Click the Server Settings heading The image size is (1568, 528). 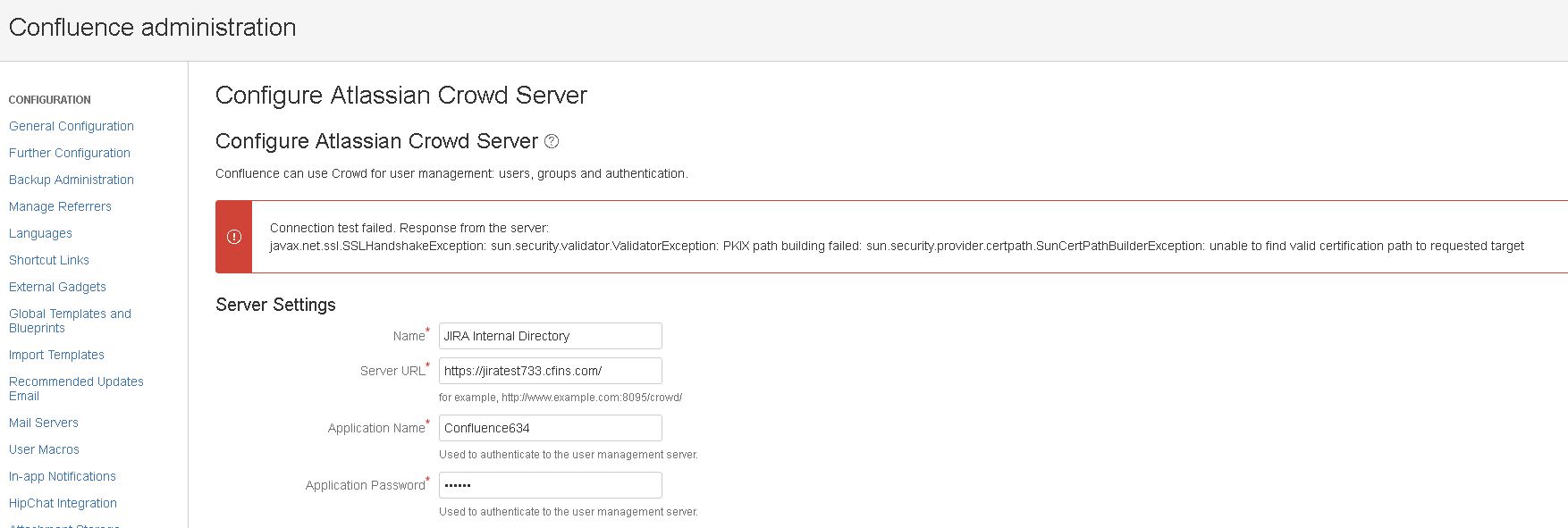275,305
